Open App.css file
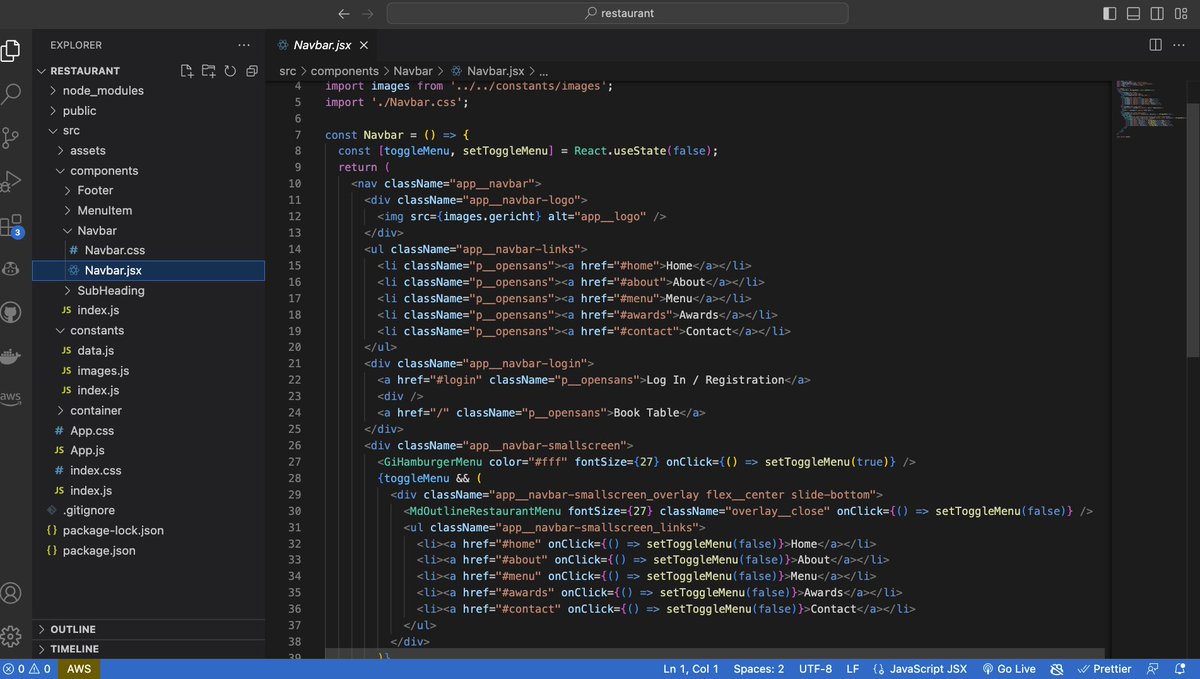Screen dimensions: 1200x679 (x=148, y=431)
